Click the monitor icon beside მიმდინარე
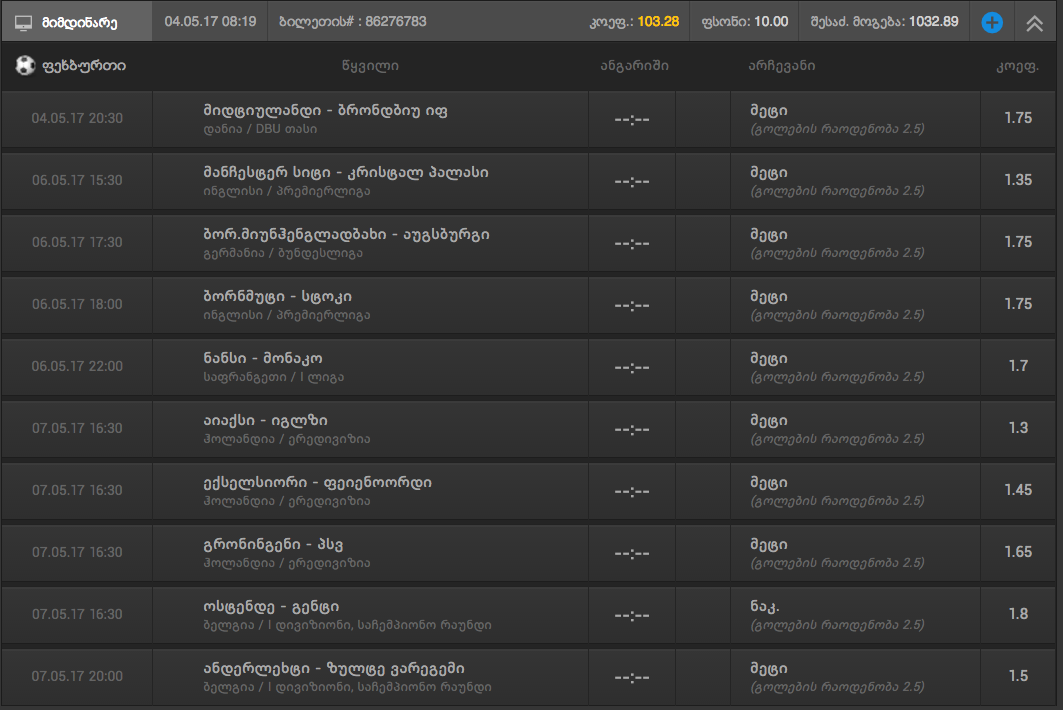The height and width of the screenshot is (710, 1063). click(x=24, y=23)
